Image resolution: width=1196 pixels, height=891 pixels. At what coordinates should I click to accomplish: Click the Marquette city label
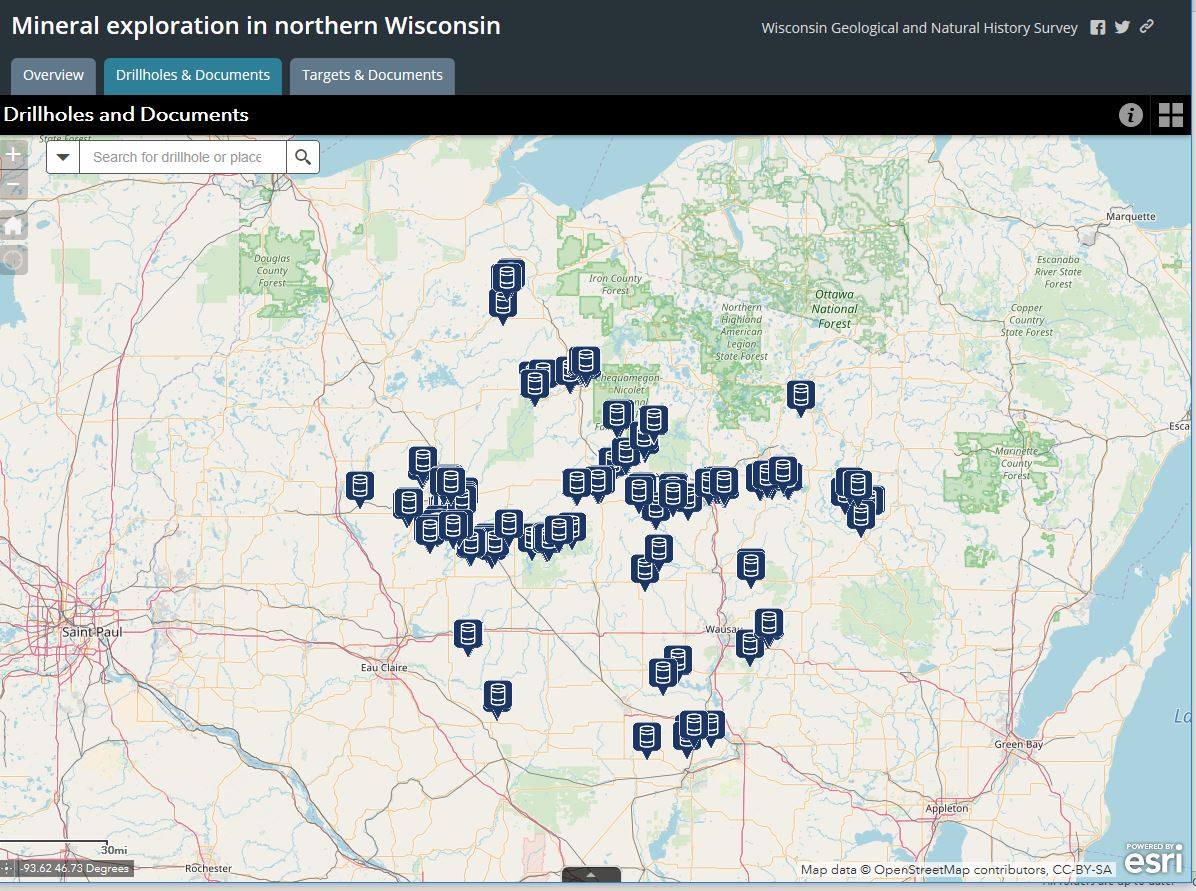pos(1130,217)
